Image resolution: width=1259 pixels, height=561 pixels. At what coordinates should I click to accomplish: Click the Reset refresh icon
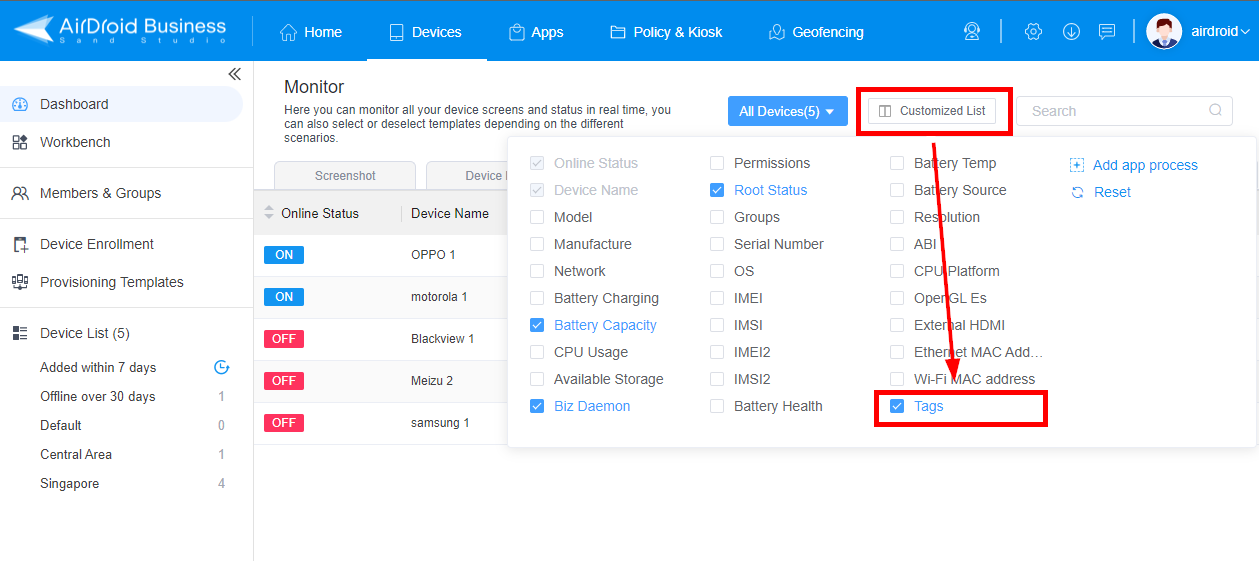(1077, 192)
